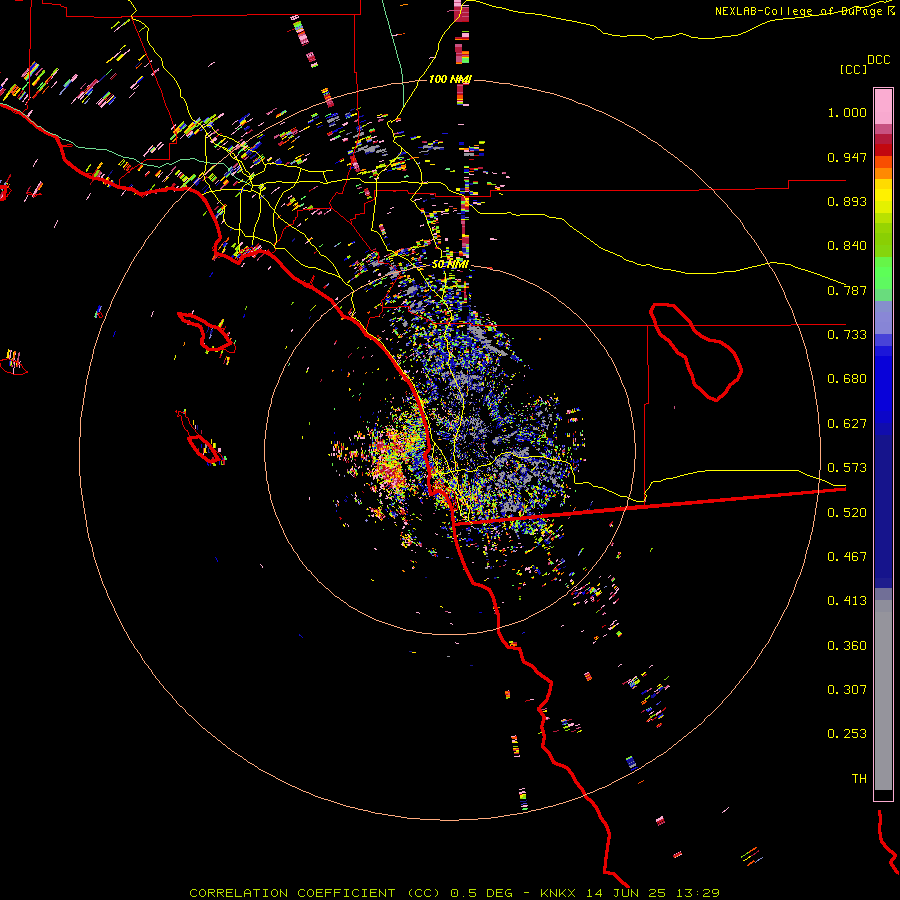
Task: Select the 0.520 scale value
Action: point(847,513)
